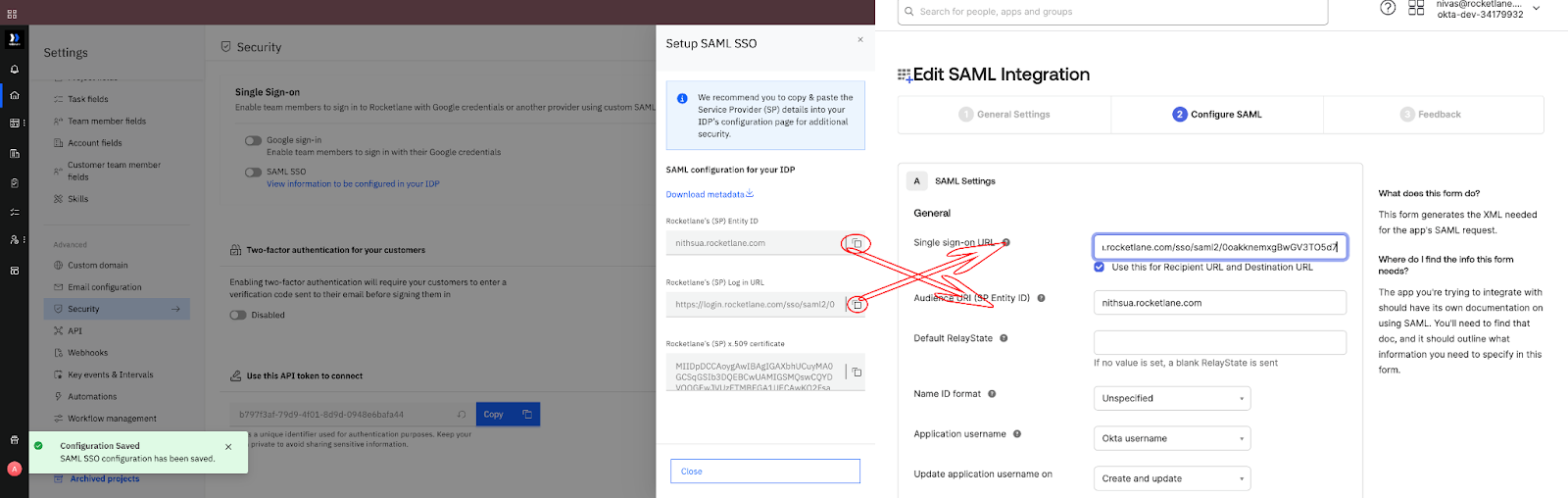Screen dimensions: 1568x498
Task: Click Okta search for people, apps field
Action: pyautogui.click(x=1112, y=12)
